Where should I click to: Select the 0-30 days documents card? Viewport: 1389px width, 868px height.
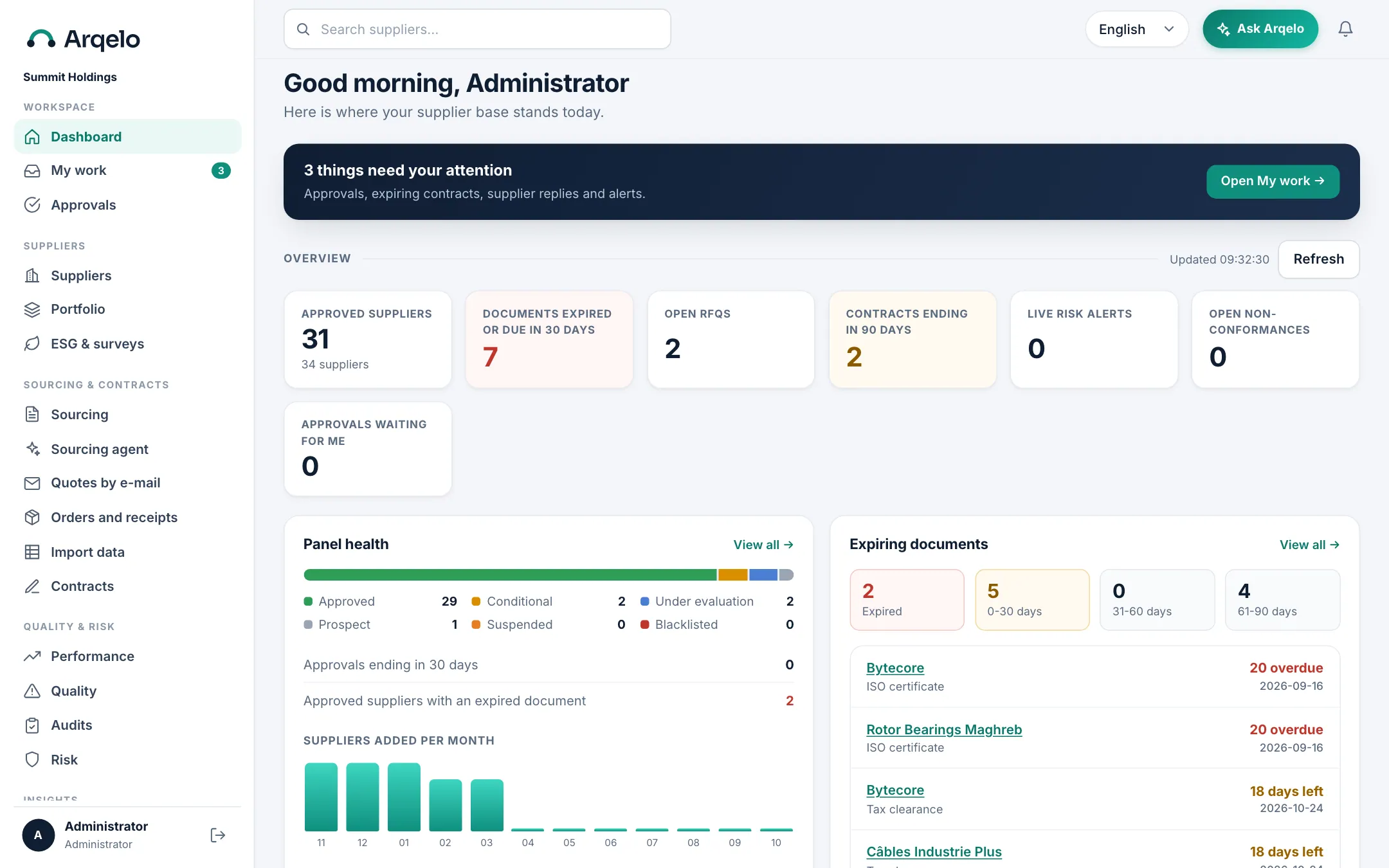[1032, 600]
